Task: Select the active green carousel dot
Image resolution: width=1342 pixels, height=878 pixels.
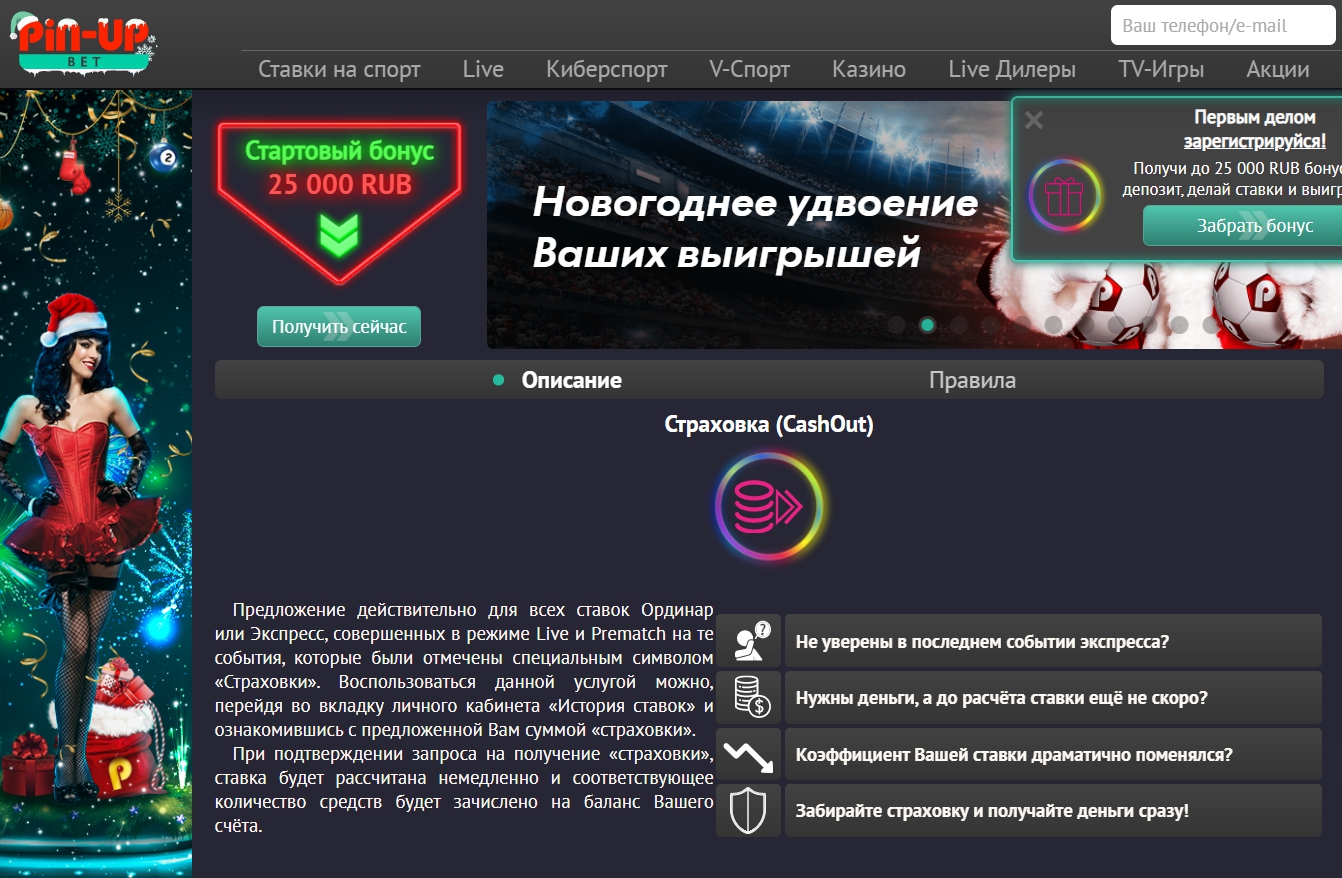Action: pyautogui.click(x=927, y=324)
